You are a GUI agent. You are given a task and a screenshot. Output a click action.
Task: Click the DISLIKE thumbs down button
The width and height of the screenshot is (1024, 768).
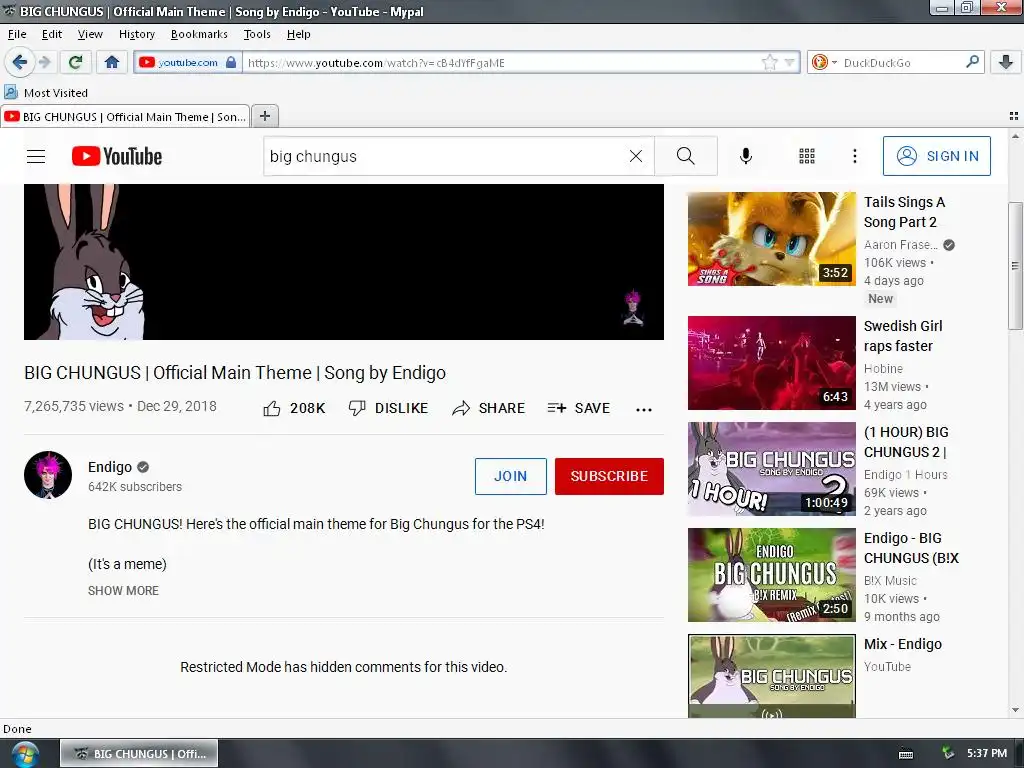(x=388, y=408)
